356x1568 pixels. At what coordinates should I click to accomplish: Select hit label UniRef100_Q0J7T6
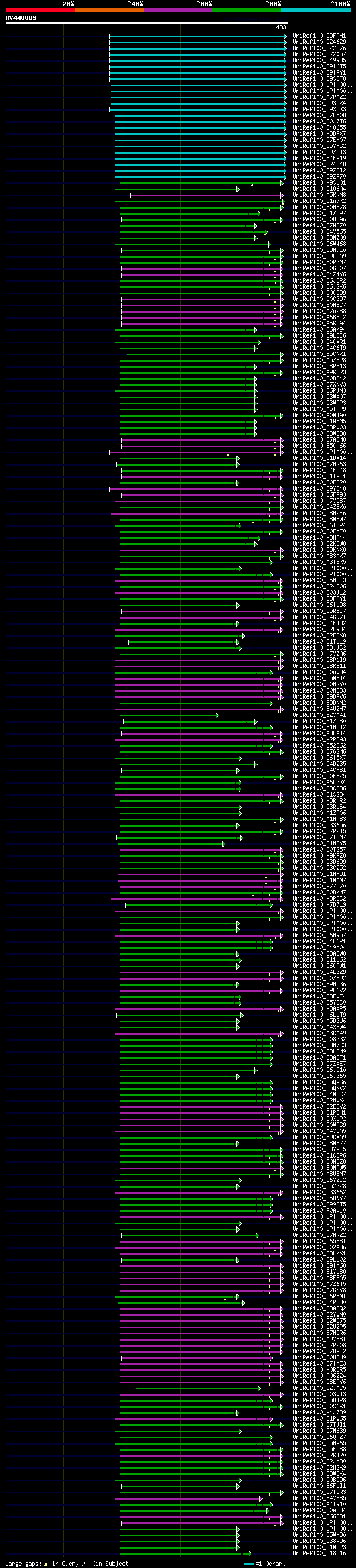click(319, 122)
